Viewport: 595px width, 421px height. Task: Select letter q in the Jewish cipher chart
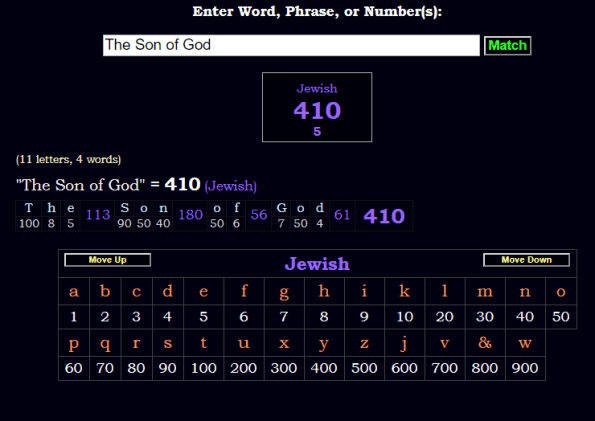[105, 343]
